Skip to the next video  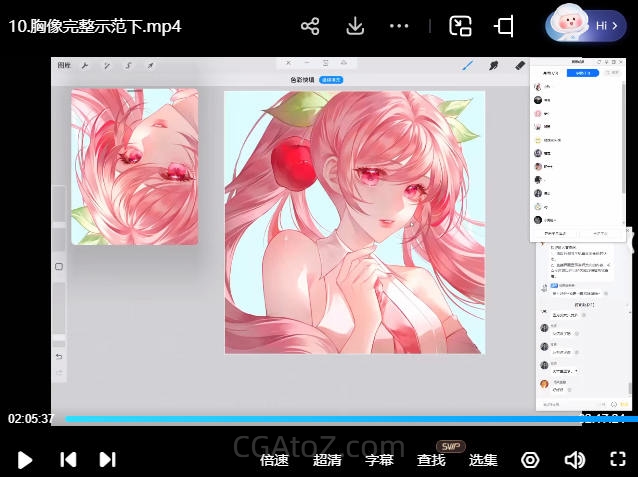(x=107, y=459)
